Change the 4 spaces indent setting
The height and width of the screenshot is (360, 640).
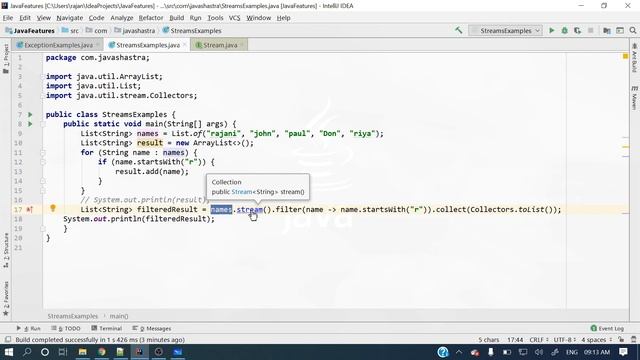pos(596,340)
